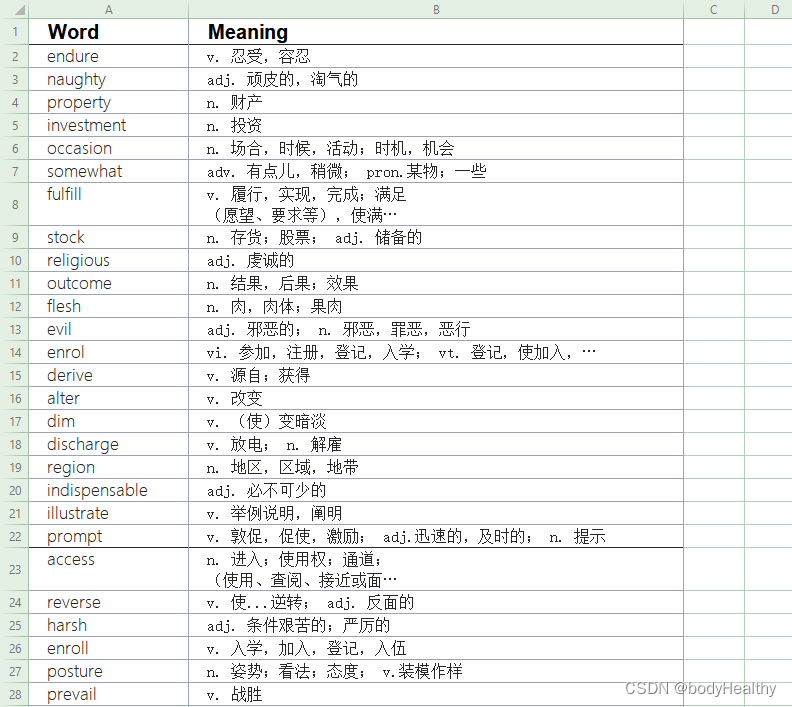Select the cell containing 'derive'
Image resolution: width=792 pixels, height=707 pixels.
pos(109,375)
